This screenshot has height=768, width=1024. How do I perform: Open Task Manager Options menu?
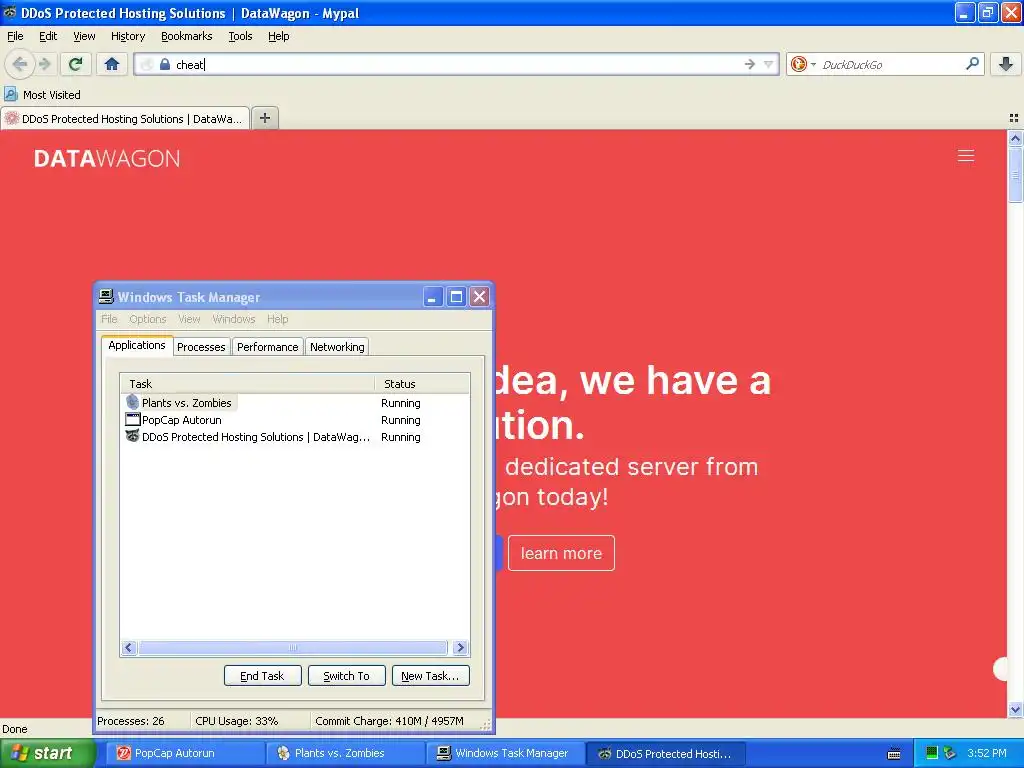[148, 319]
